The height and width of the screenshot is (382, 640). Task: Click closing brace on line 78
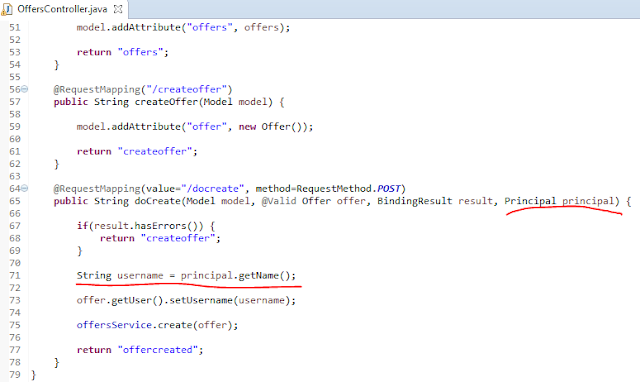coord(57,362)
